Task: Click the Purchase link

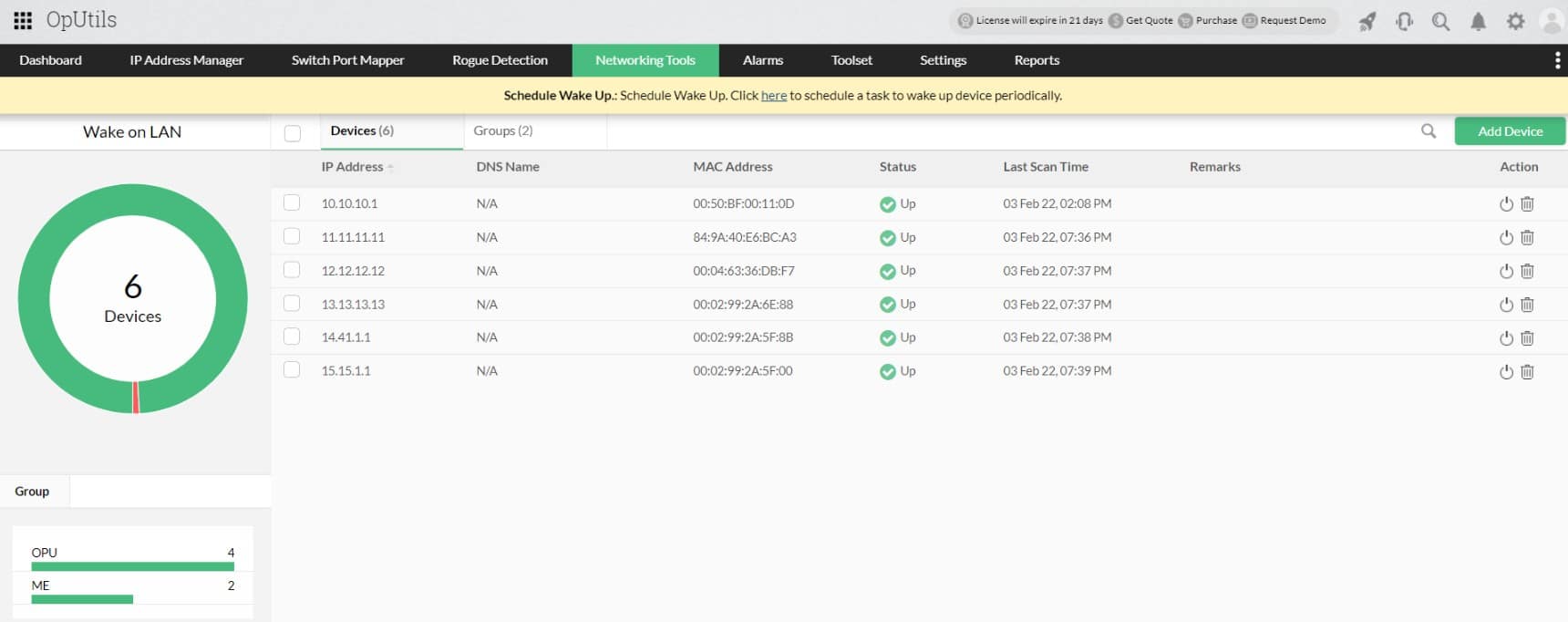Action: [x=1208, y=20]
